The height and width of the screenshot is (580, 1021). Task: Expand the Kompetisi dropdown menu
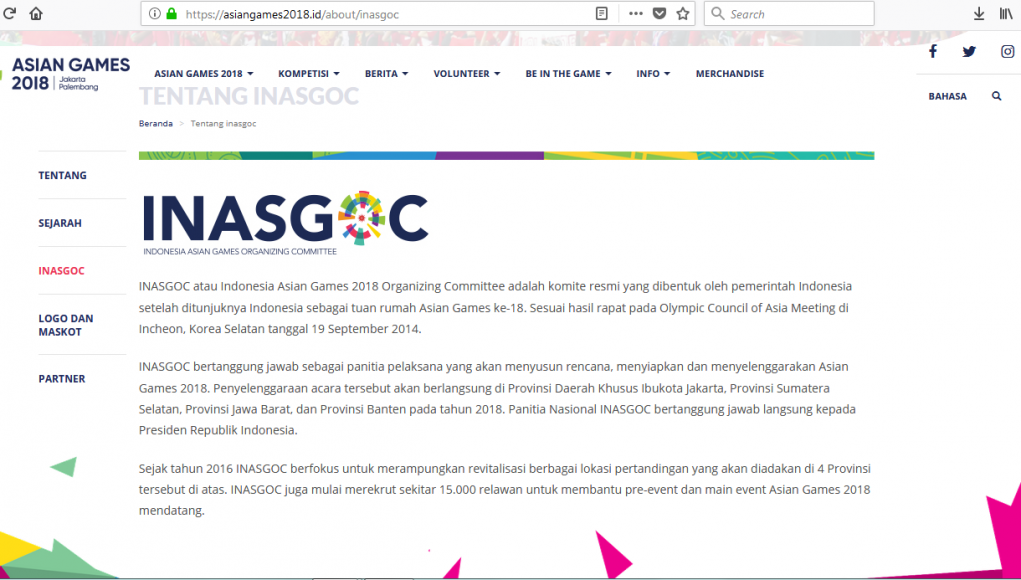point(309,74)
